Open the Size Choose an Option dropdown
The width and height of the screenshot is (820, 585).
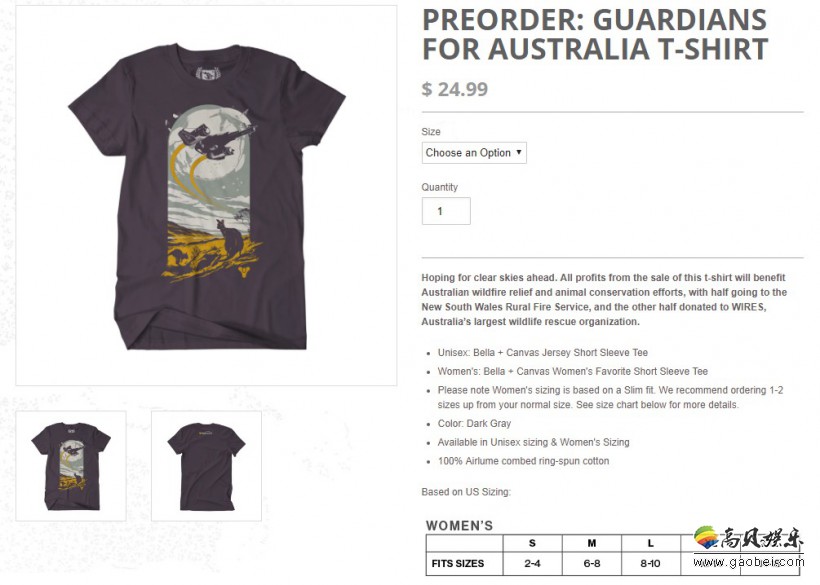(474, 153)
